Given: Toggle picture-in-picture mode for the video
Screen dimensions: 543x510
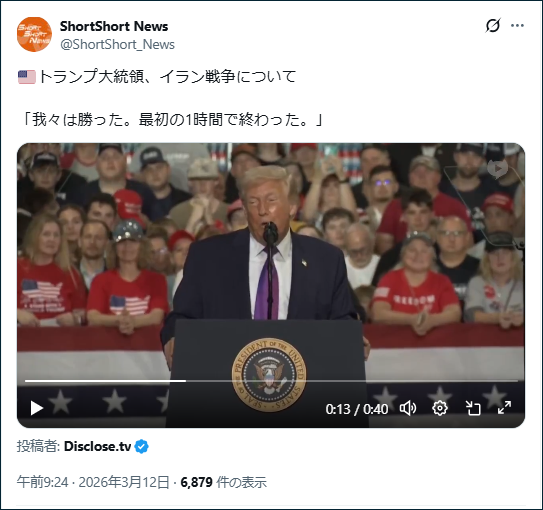Looking at the screenshot, I should click(473, 408).
